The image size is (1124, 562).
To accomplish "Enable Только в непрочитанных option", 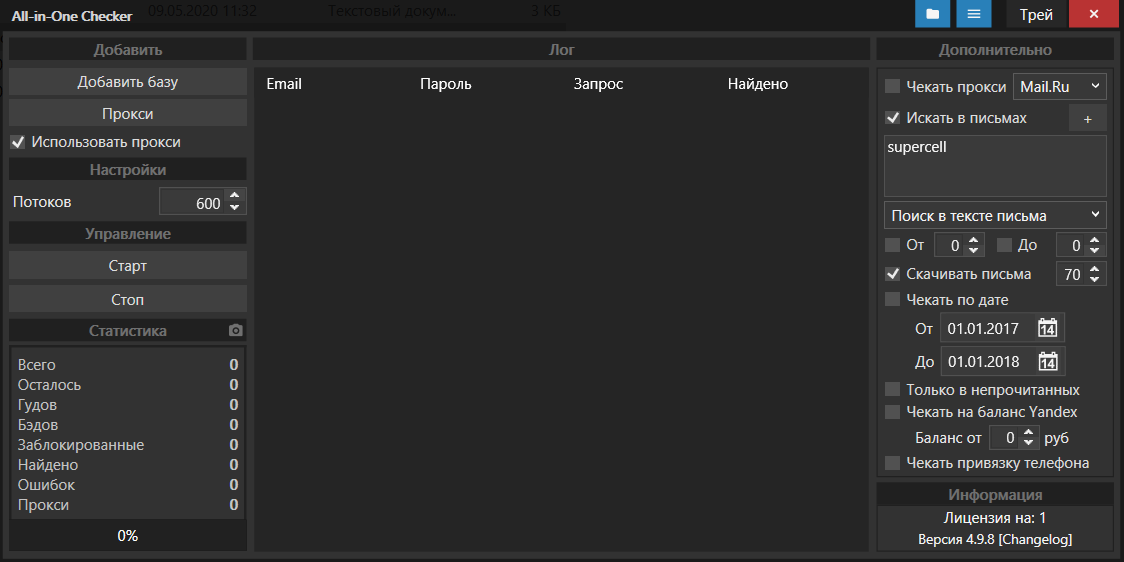I will (893, 390).
